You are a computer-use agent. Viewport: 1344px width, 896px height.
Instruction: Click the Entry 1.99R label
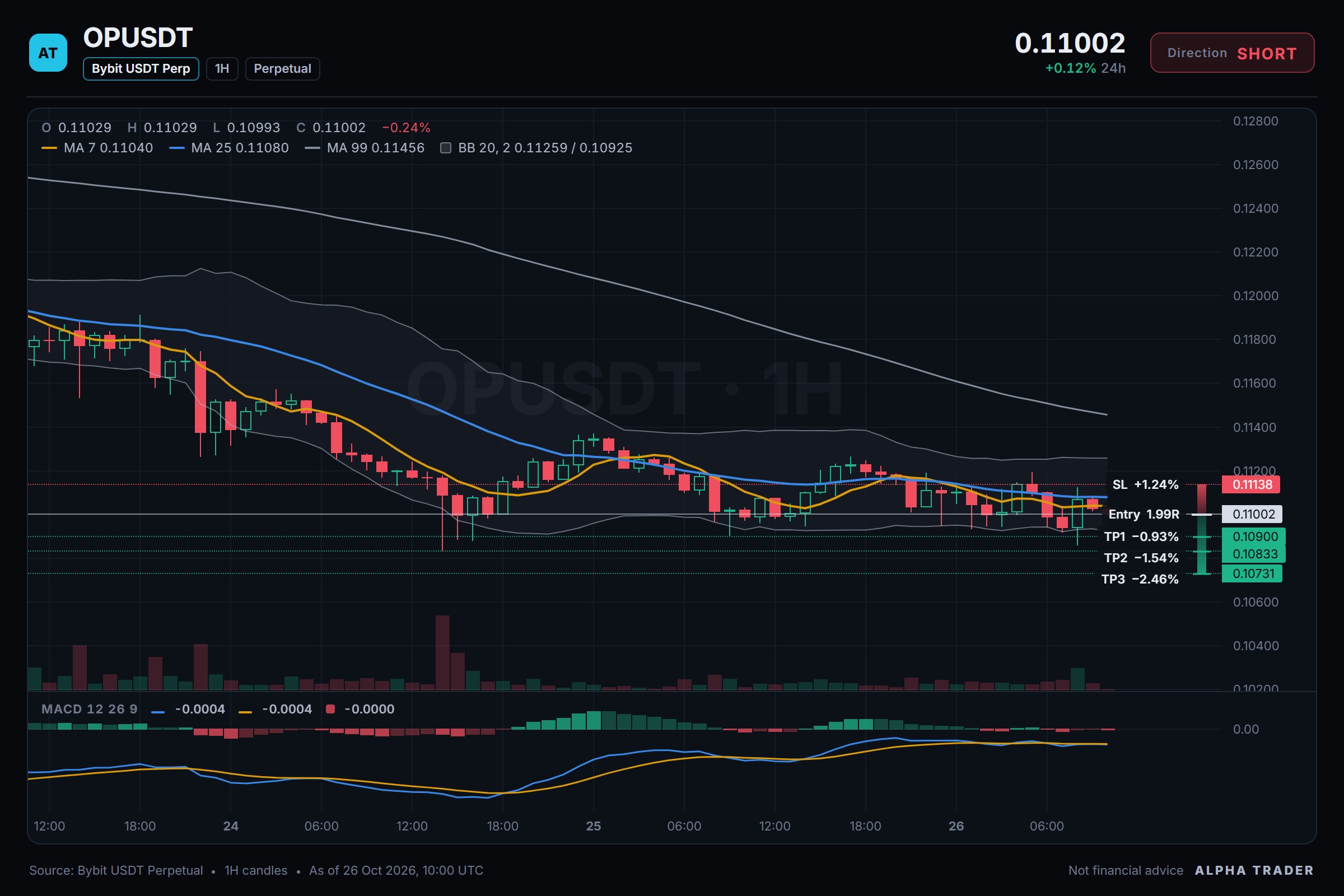(x=1144, y=514)
